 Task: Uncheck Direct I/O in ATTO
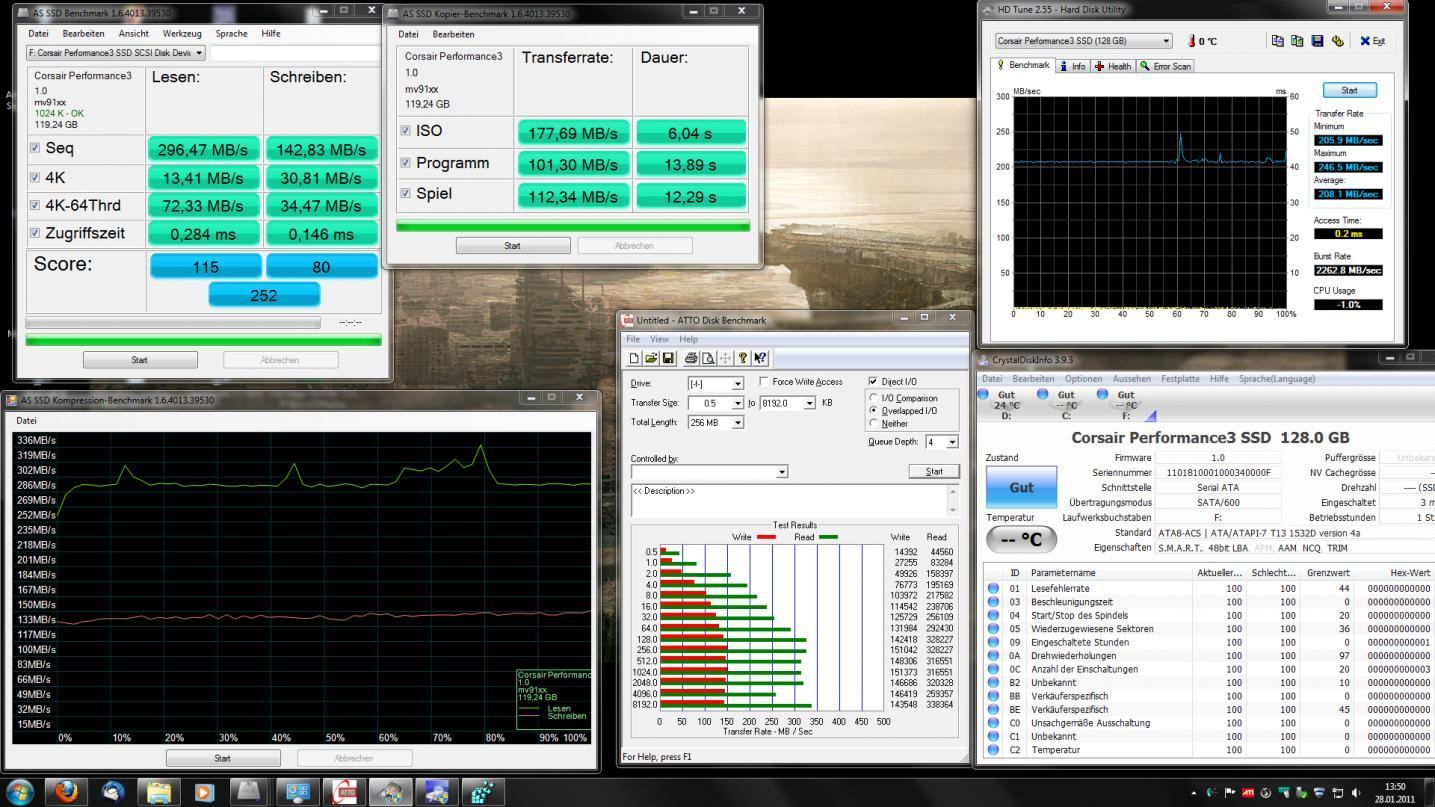(x=873, y=381)
